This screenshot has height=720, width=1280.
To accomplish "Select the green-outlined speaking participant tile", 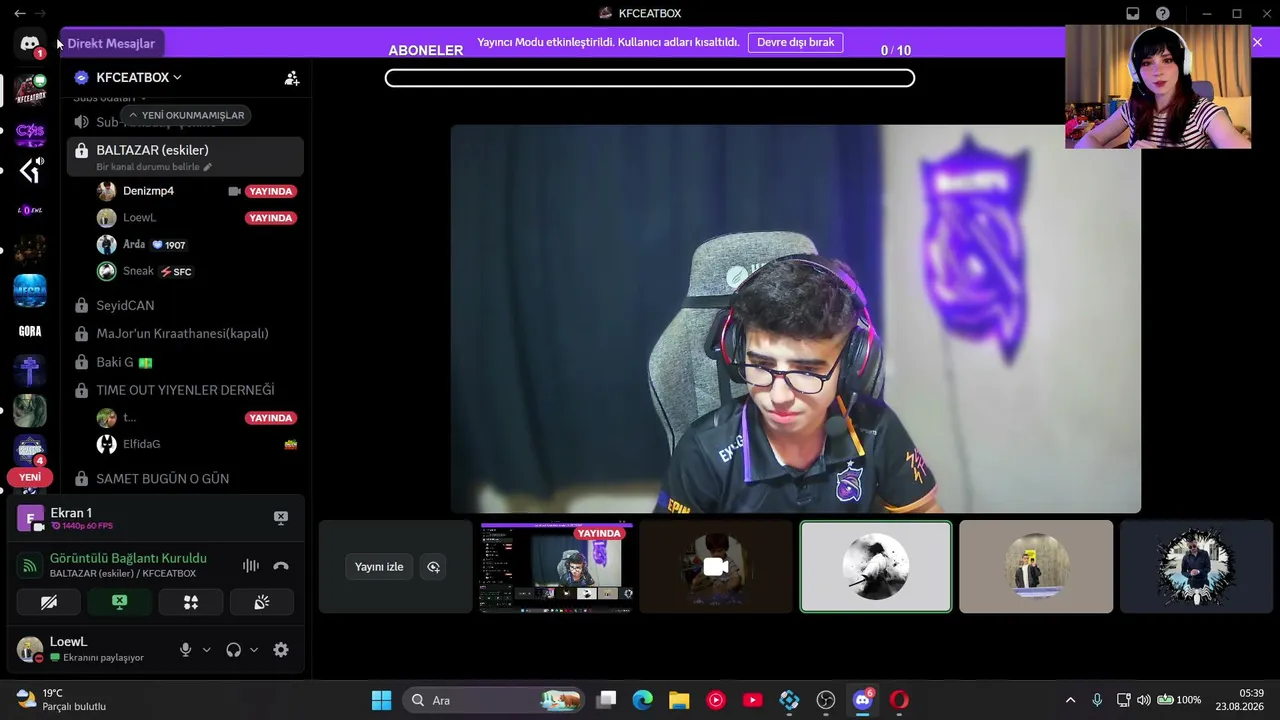I will (876, 566).
